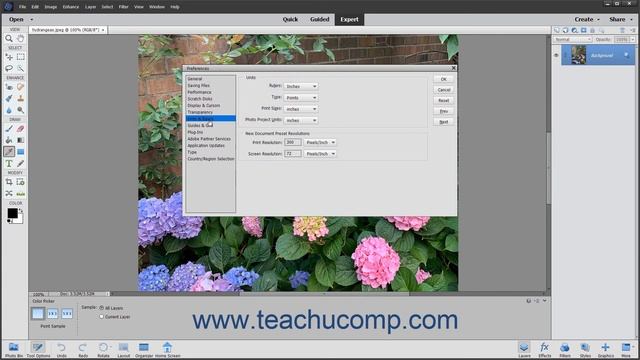Swap foreground and background colors

coord(20,211)
